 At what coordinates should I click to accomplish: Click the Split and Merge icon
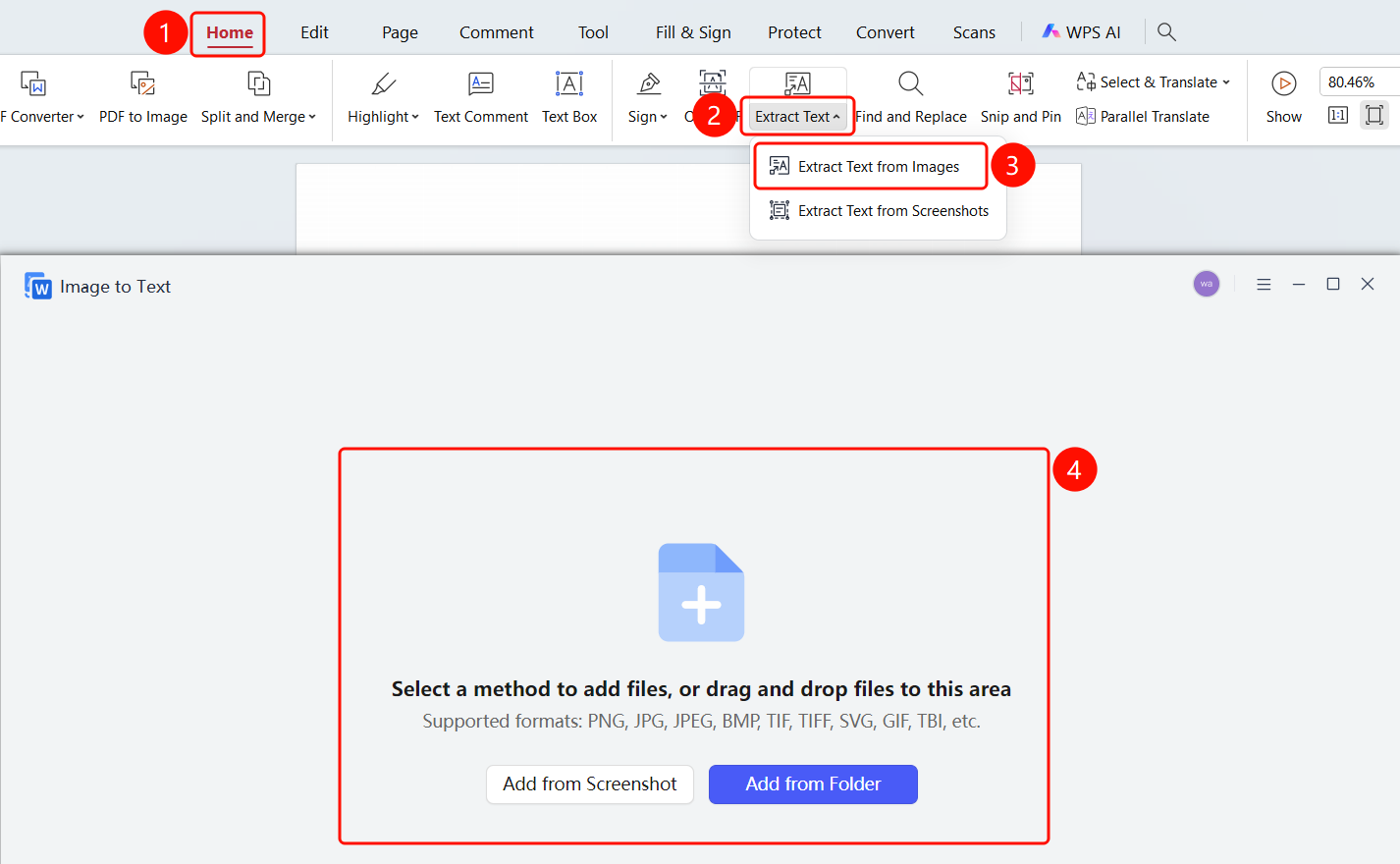tap(258, 83)
